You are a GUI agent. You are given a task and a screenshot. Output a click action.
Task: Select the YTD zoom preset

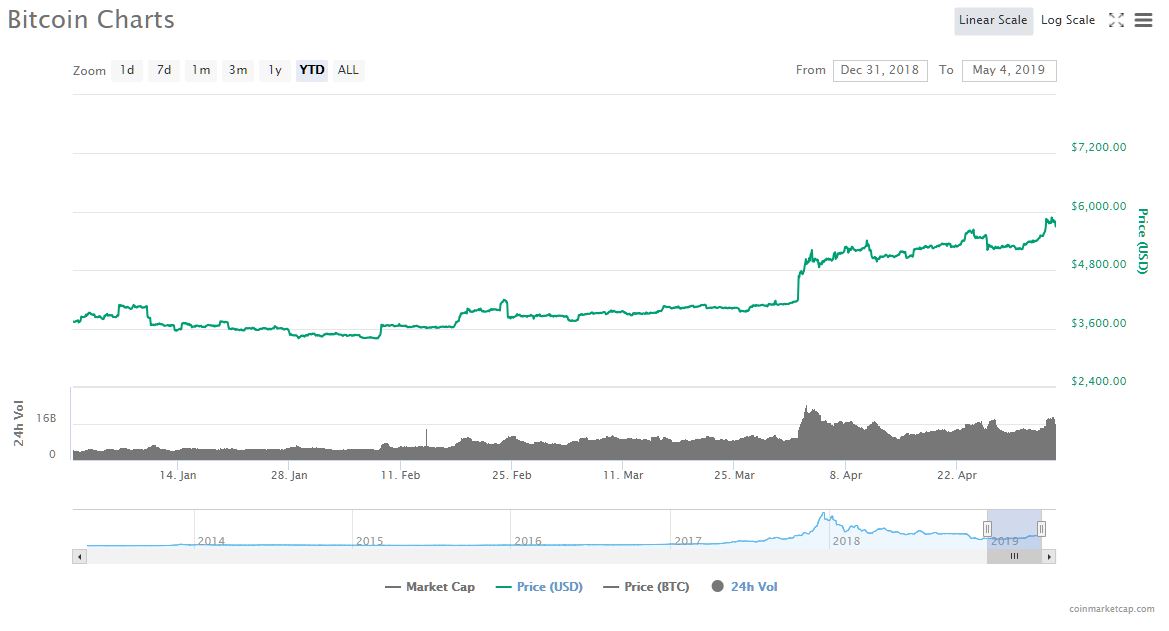tap(311, 70)
